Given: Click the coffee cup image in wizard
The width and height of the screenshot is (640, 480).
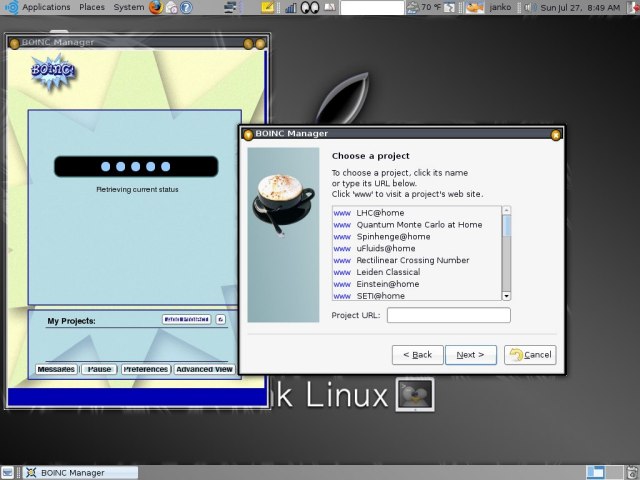Looking at the screenshot, I should coord(284,204).
